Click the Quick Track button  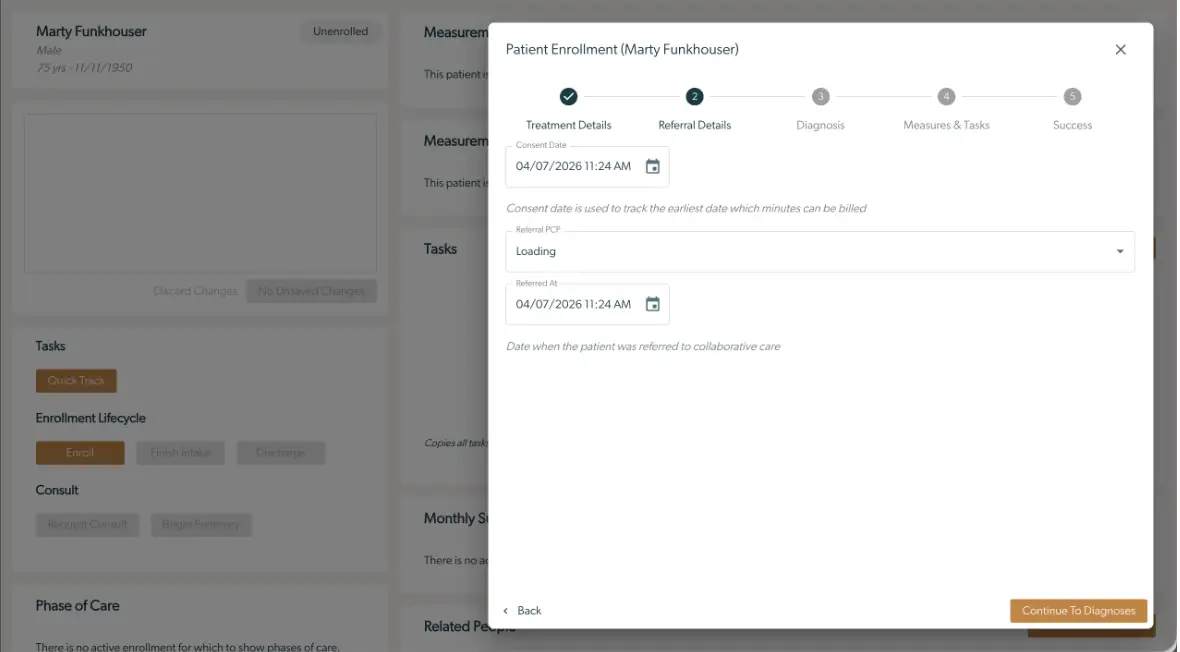(x=76, y=380)
